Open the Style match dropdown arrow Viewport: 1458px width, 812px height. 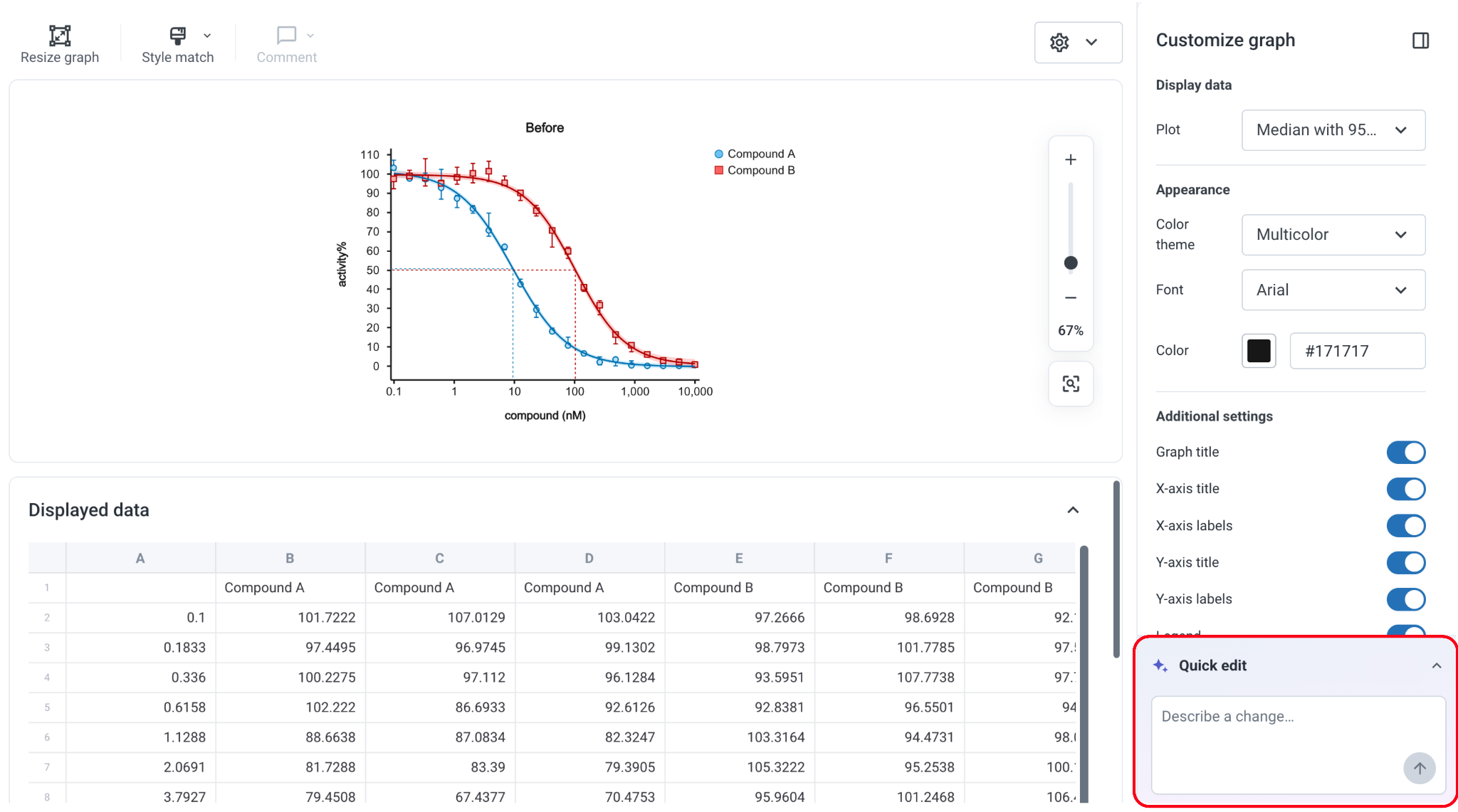click(x=207, y=36)
